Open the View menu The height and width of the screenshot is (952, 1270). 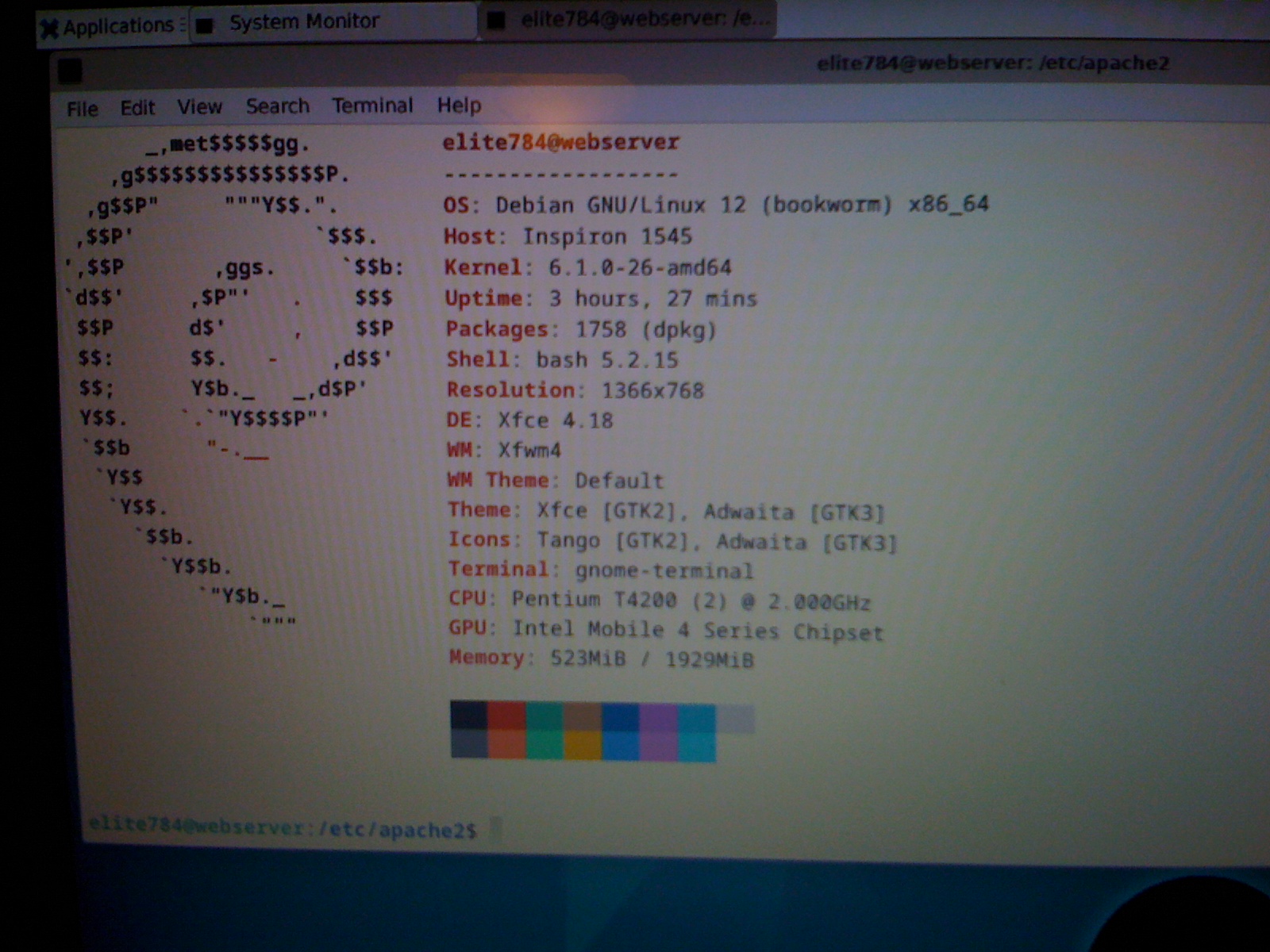pos(199,107)
